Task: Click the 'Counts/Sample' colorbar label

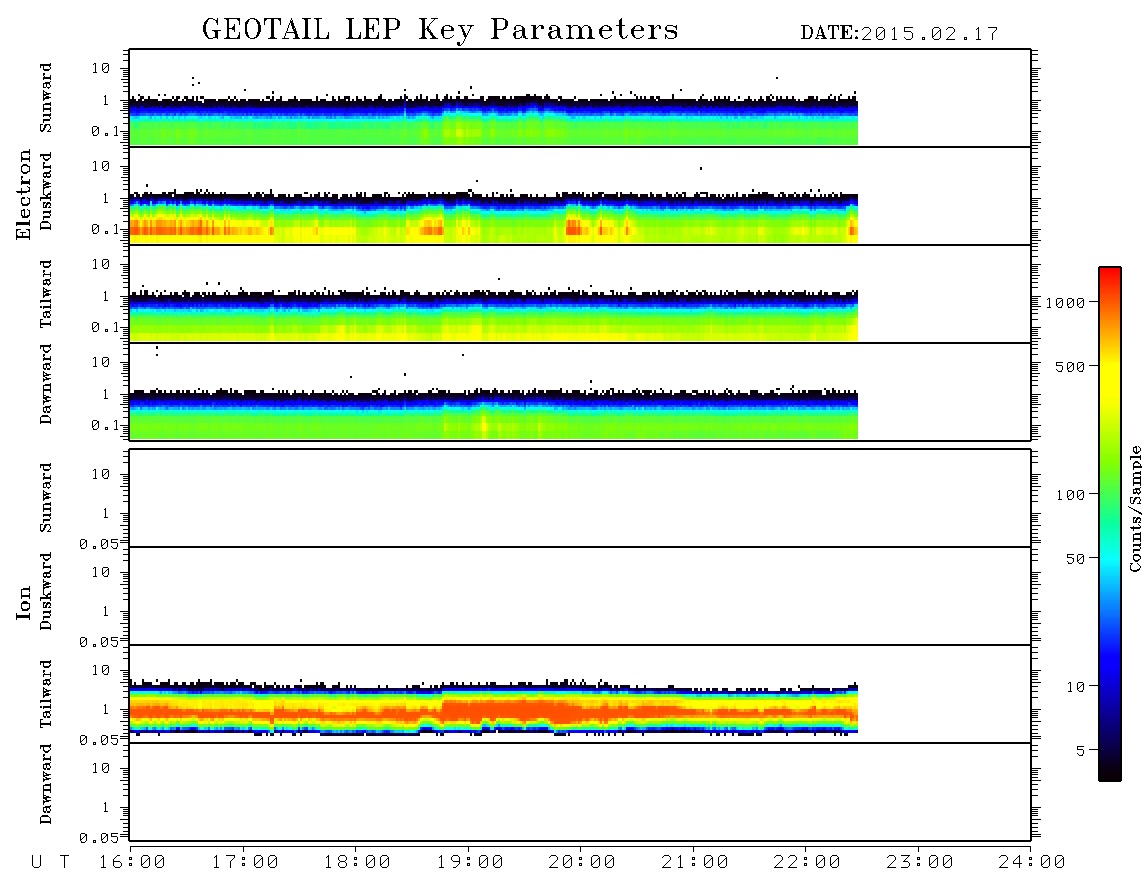Action: point(1135,509)
